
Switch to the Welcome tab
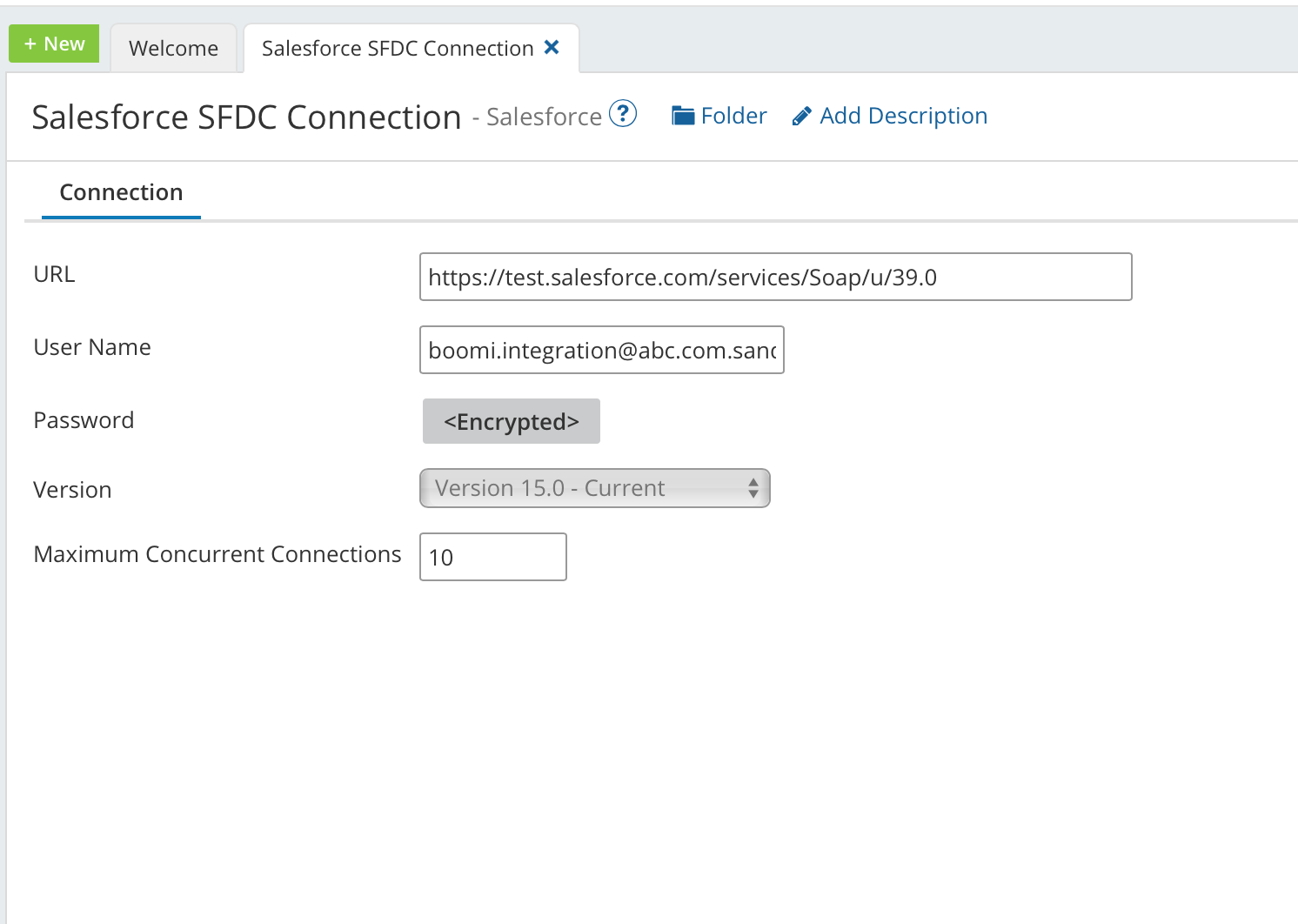coord(173,49)
